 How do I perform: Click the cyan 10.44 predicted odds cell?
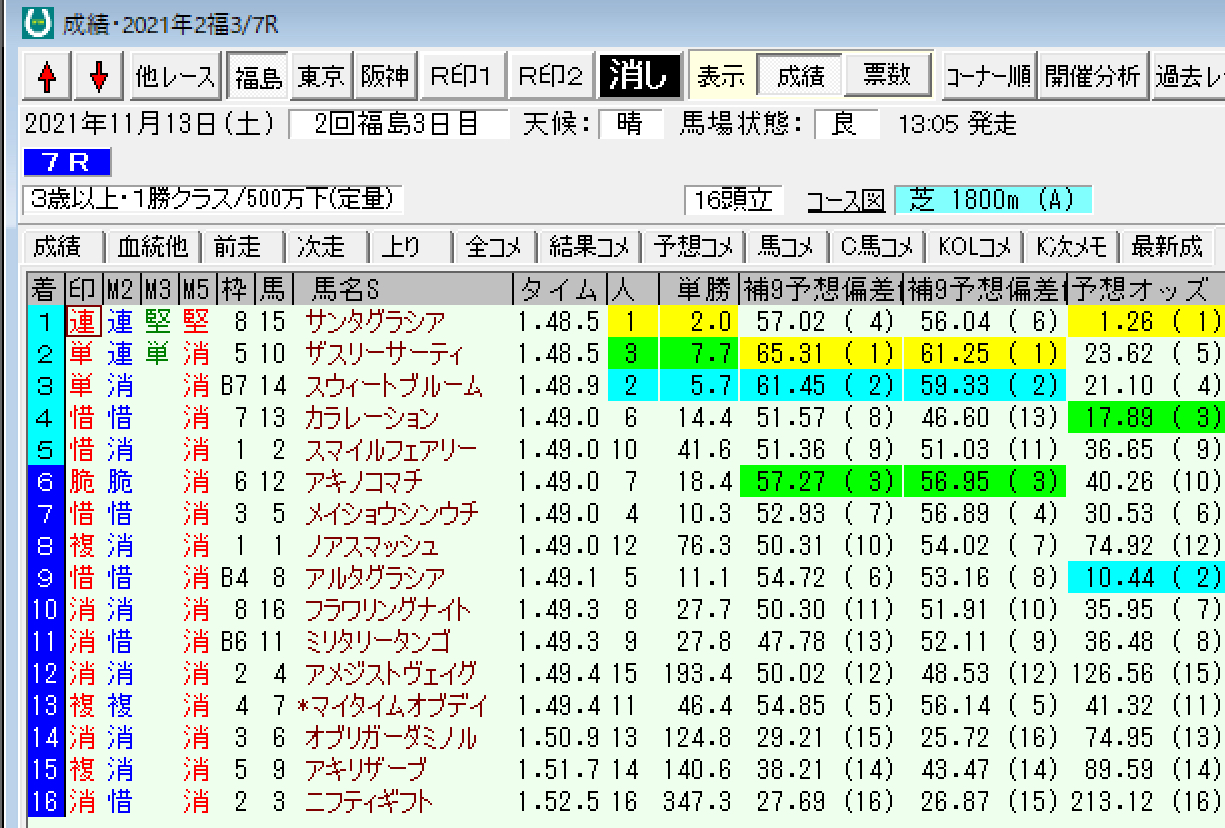pyautogui.click(x=1144, y=578)
